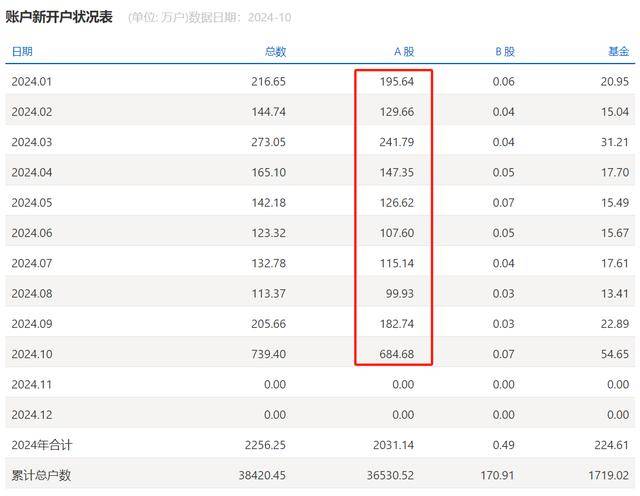Click the 2024.10 date cell

click(x=31, y=354)
